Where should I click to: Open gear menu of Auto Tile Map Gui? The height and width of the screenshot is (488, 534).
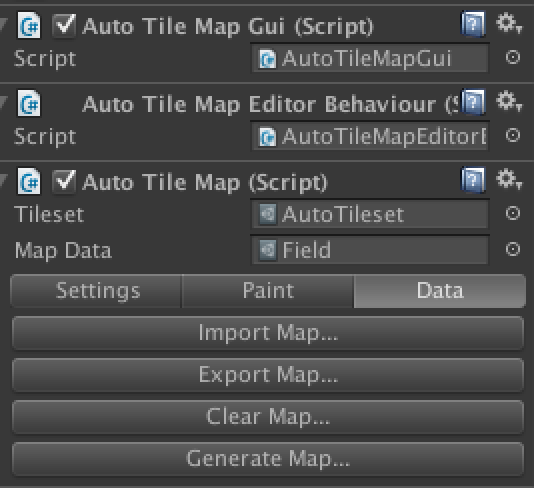click(x=509, y=23)
